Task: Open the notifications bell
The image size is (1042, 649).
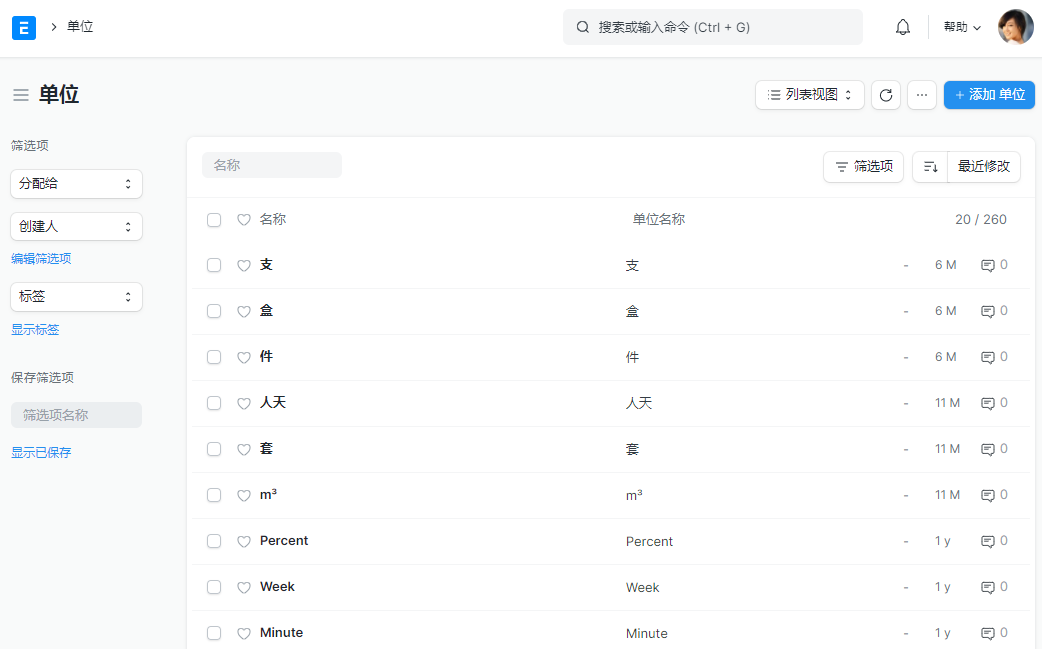Action: click(902, 27)
